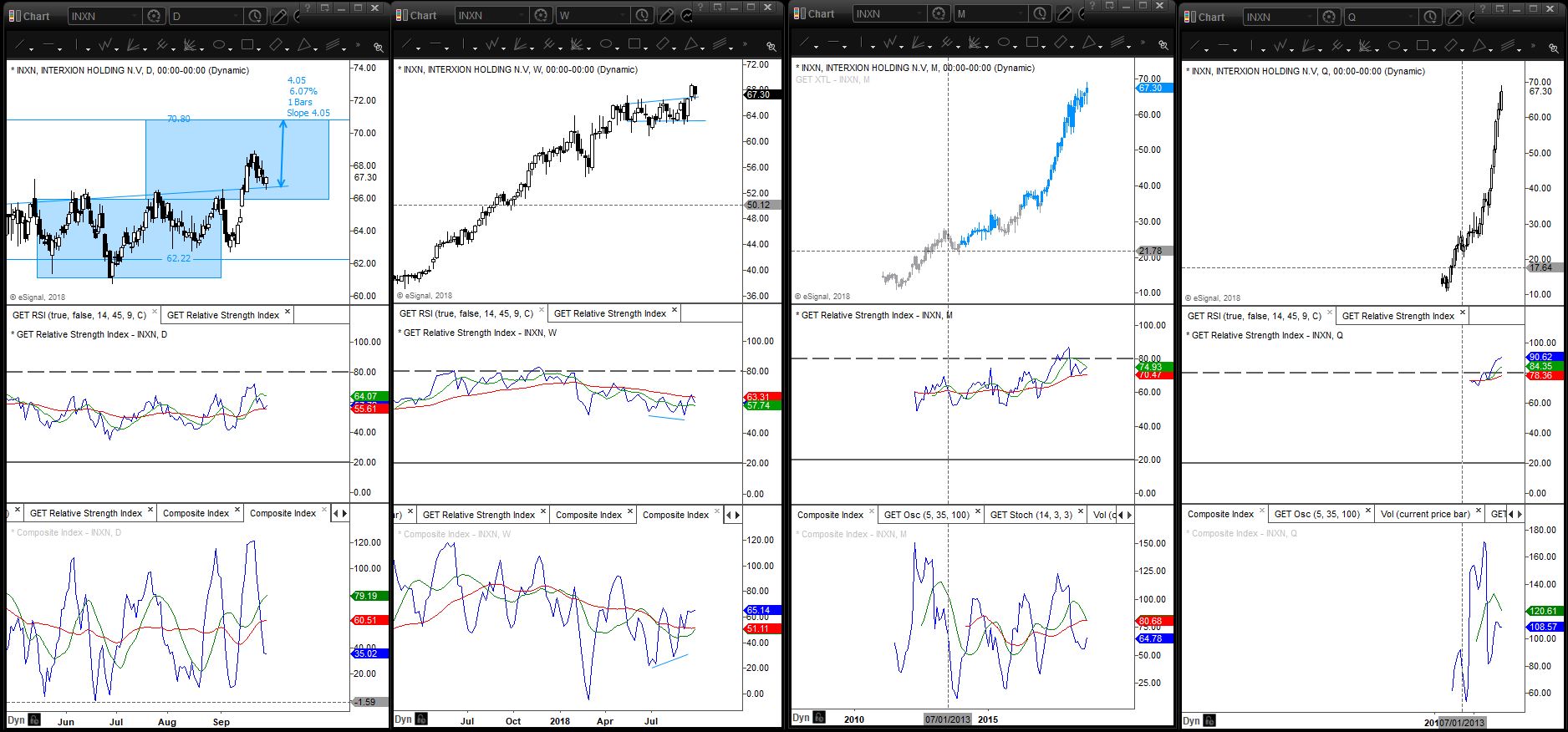Screen dimensions: 1568x732
Task: Select horizontal line tool in quarterly chart
Action: (x=1224, y=46)
